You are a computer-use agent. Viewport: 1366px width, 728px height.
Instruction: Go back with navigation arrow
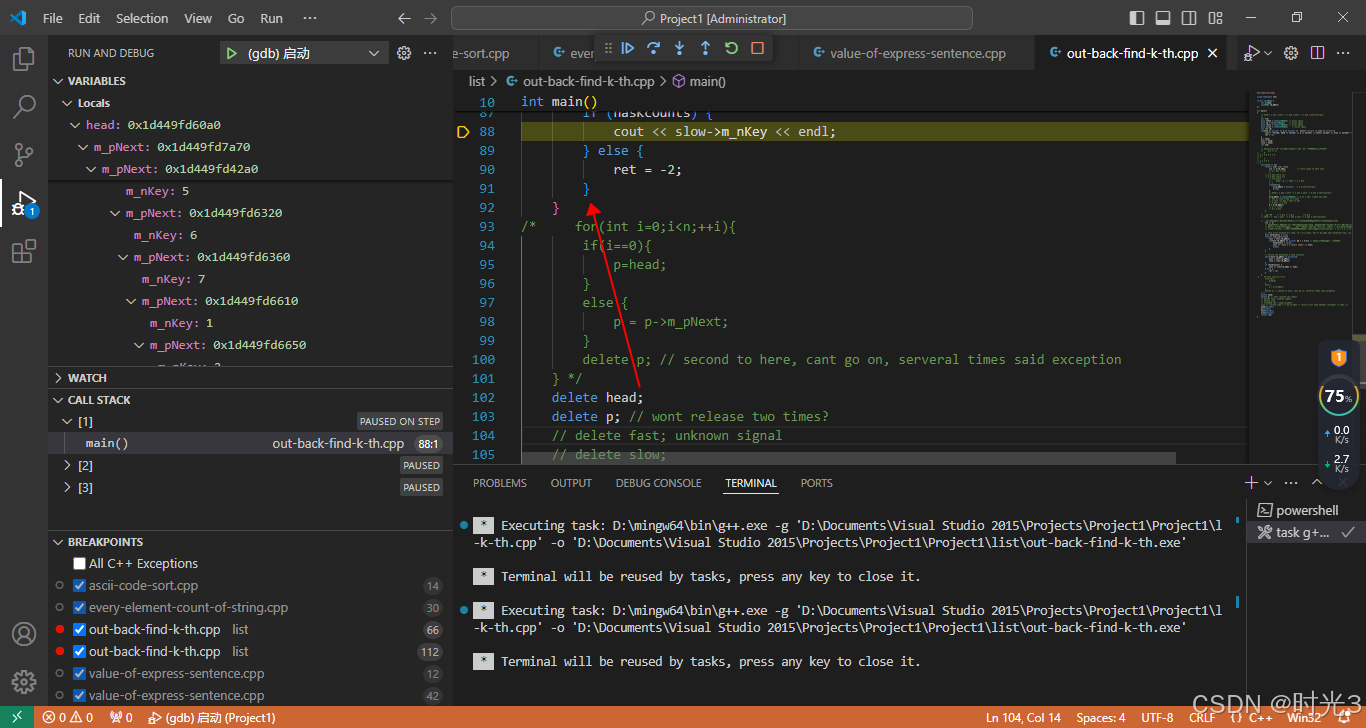tap(404, 18)
